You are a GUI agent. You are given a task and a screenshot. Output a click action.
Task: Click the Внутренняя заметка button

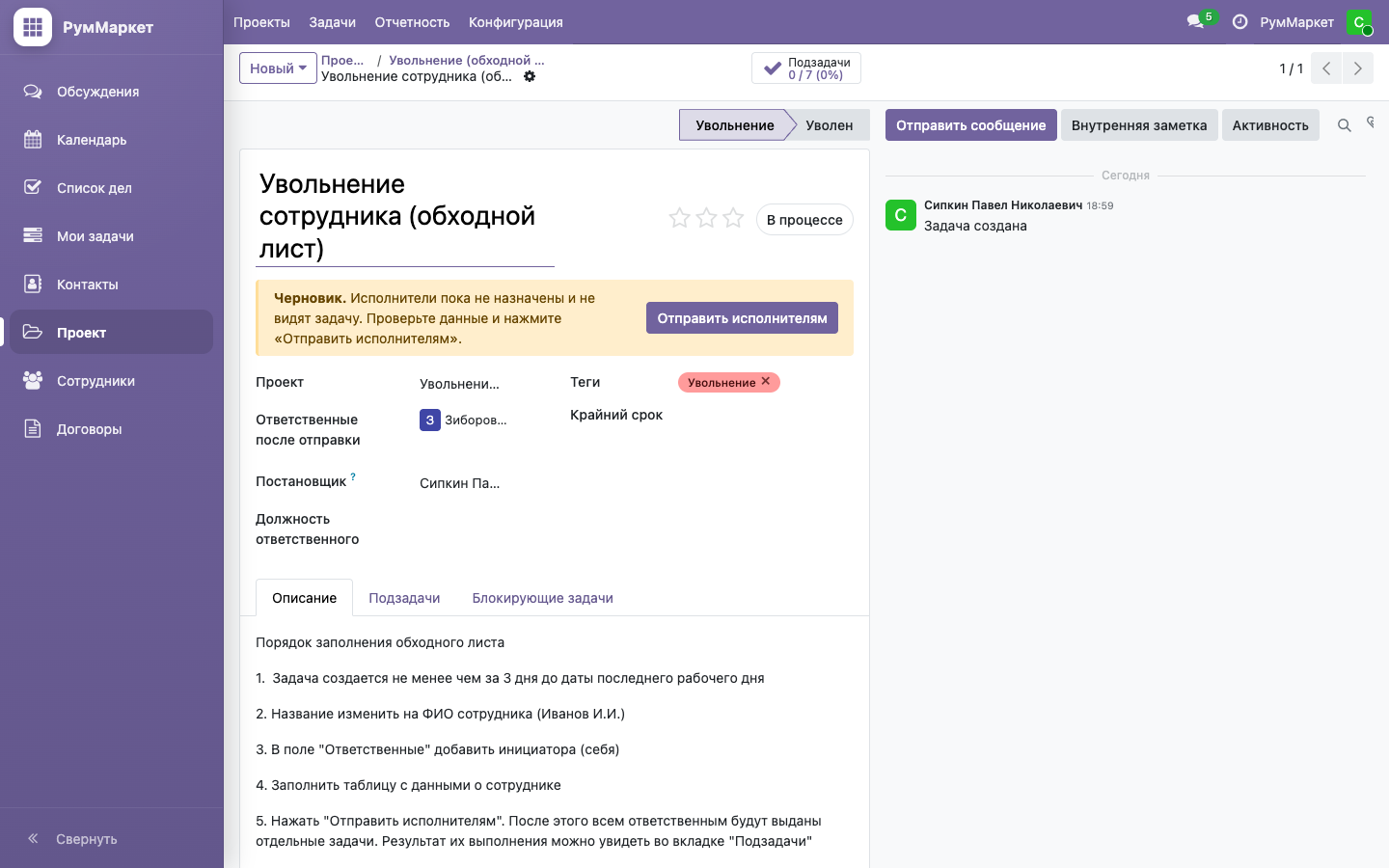1139,125
